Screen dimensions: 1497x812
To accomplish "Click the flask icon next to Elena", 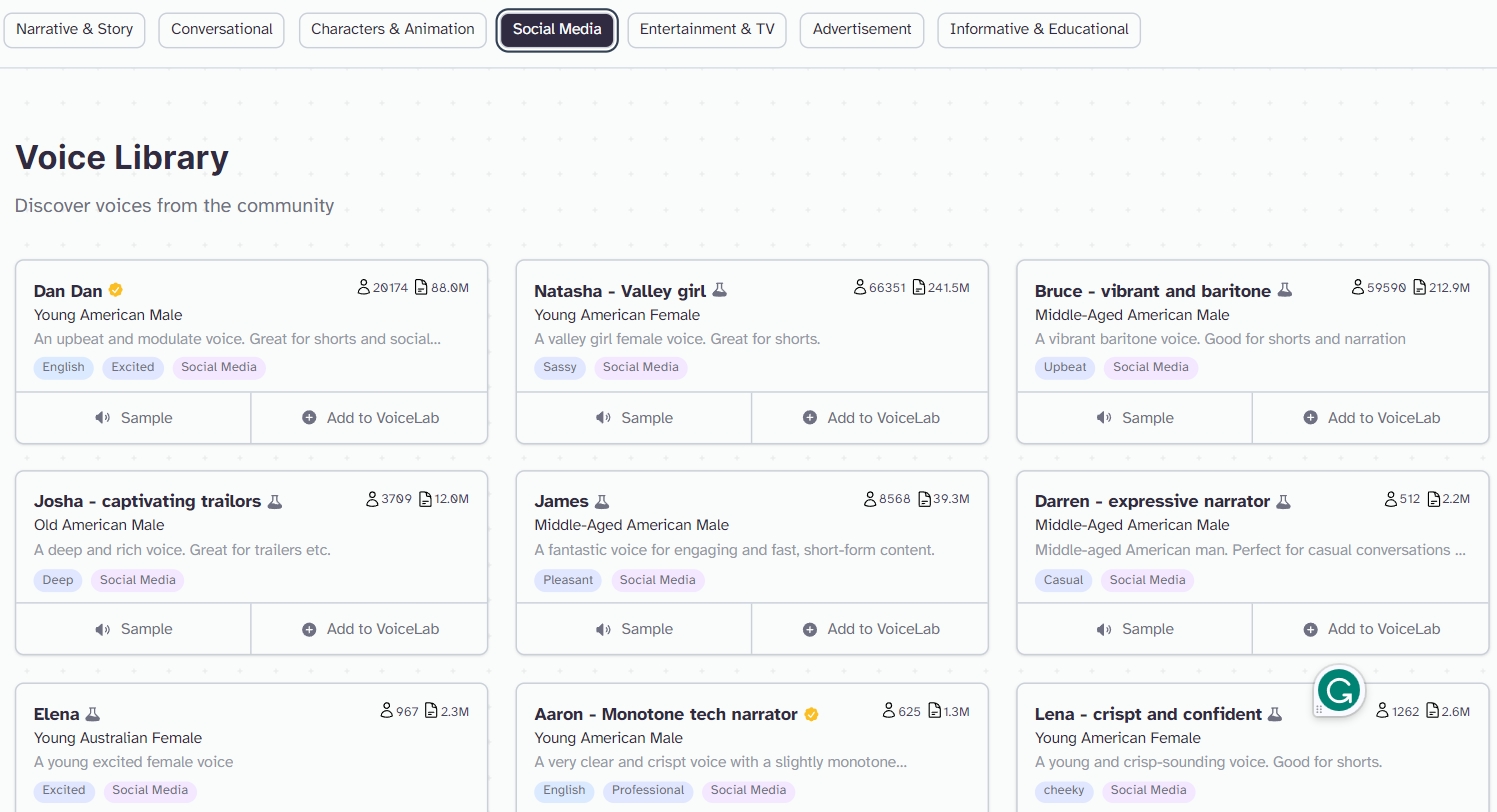I will point(93,714).
